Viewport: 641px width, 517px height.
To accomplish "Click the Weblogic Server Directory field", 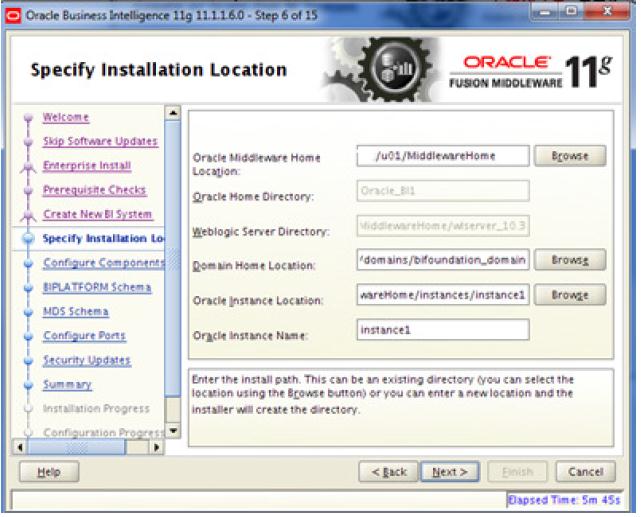I will click(443, 226).
